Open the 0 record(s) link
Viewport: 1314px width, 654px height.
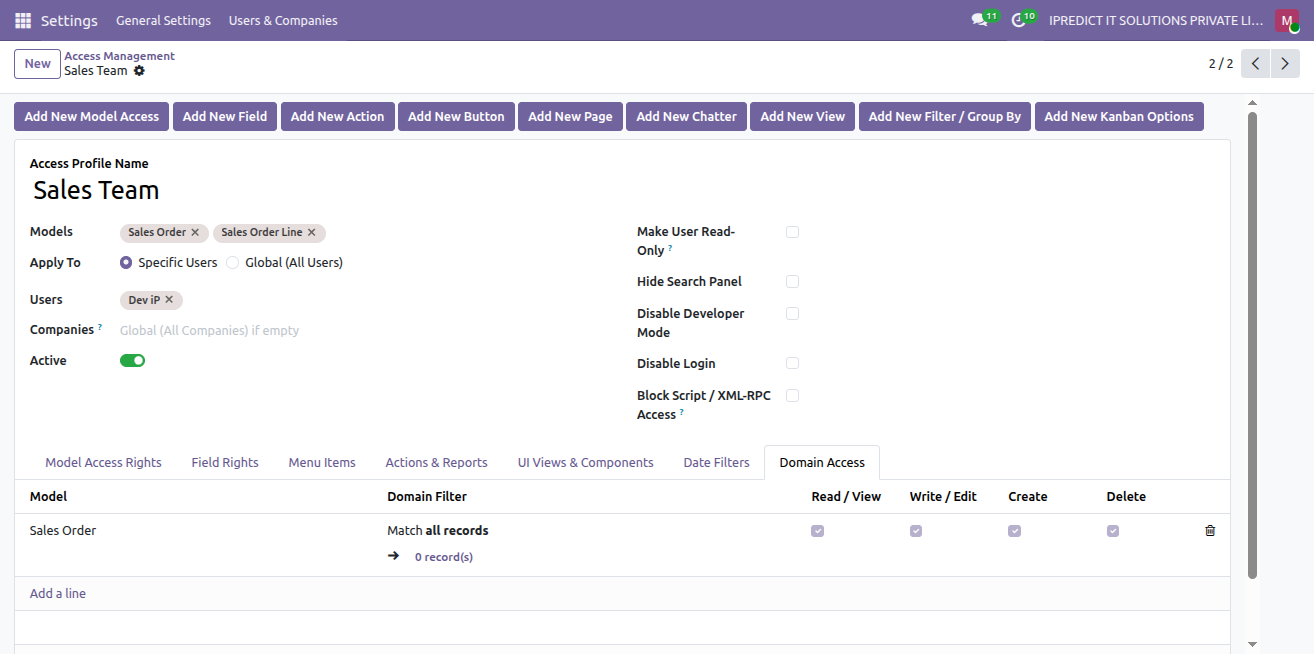[444, 557]
